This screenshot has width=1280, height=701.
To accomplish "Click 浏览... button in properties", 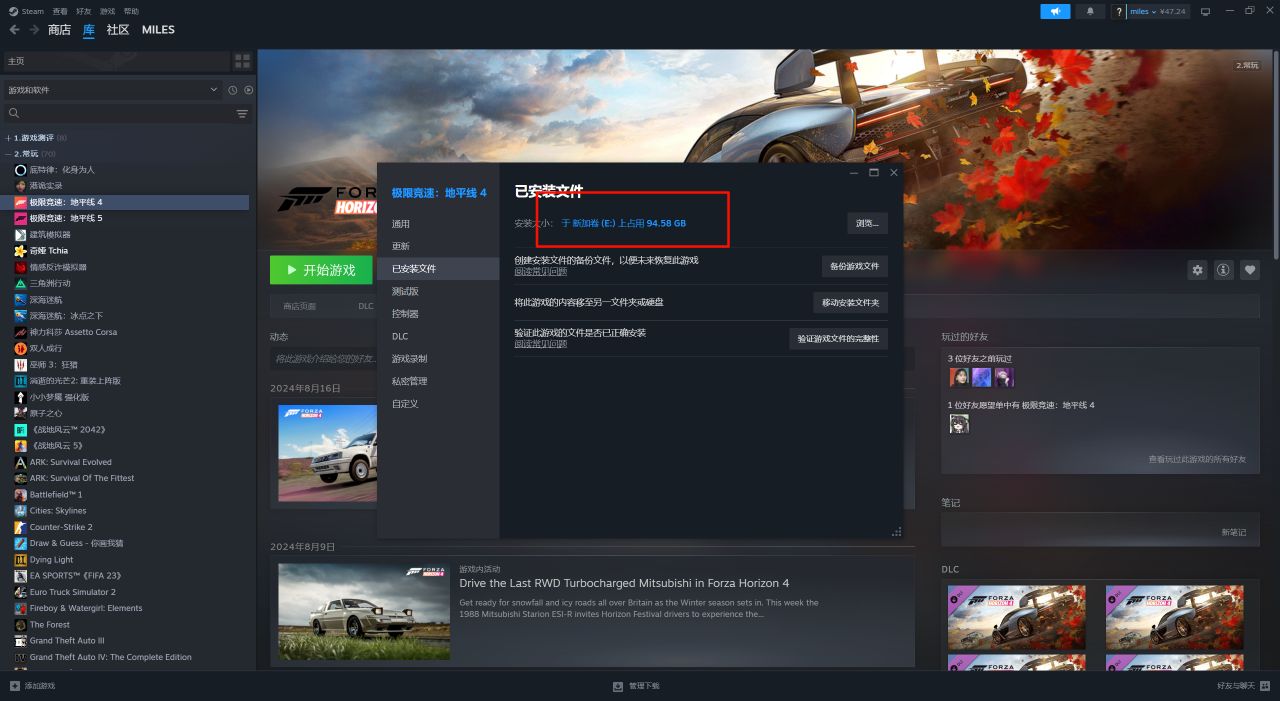I will [x=867, y=223].
